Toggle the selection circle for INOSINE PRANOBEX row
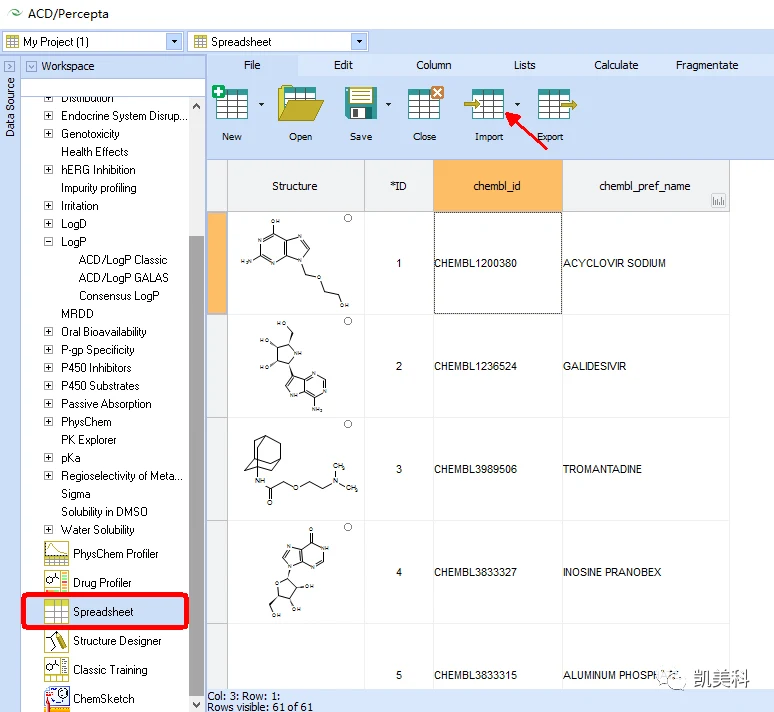Screen dimensions: 774x712 coord(348,527)
